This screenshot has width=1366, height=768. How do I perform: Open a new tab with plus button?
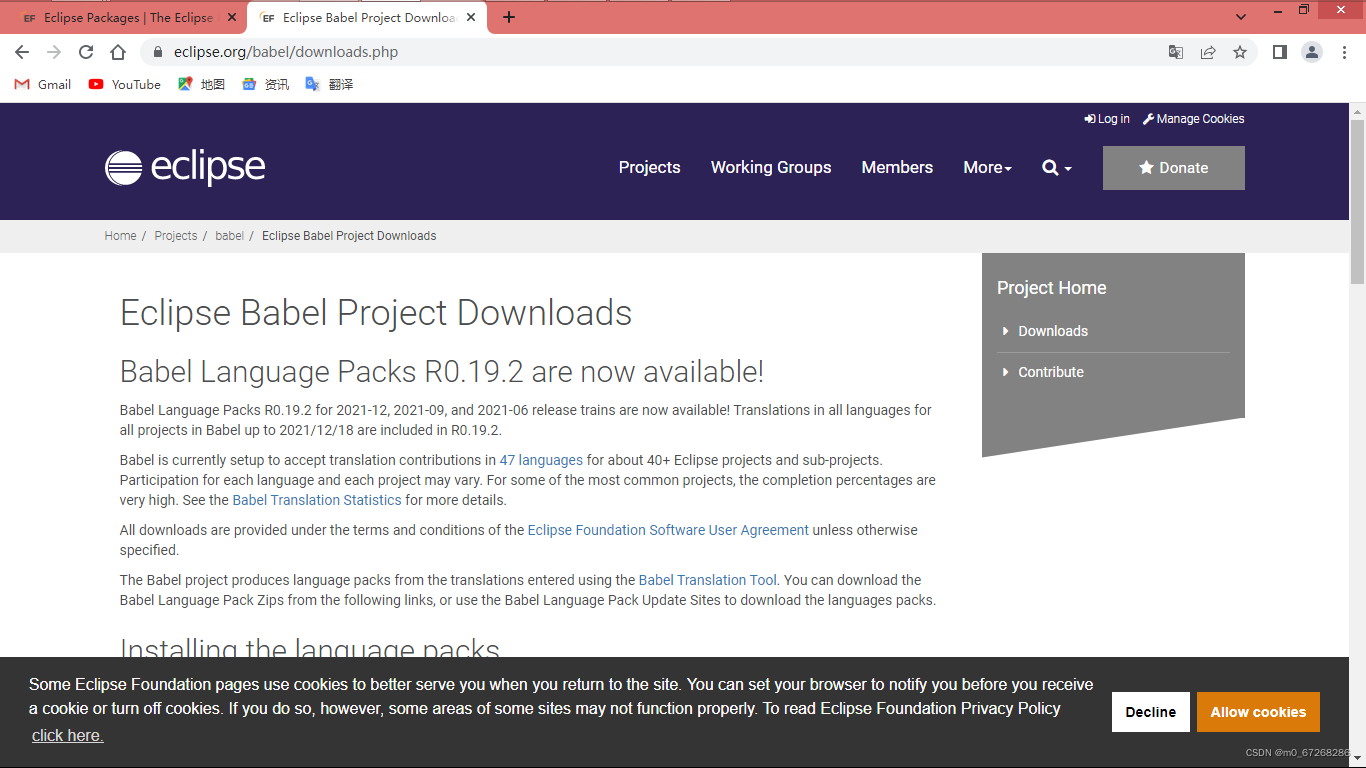point(509,17)
